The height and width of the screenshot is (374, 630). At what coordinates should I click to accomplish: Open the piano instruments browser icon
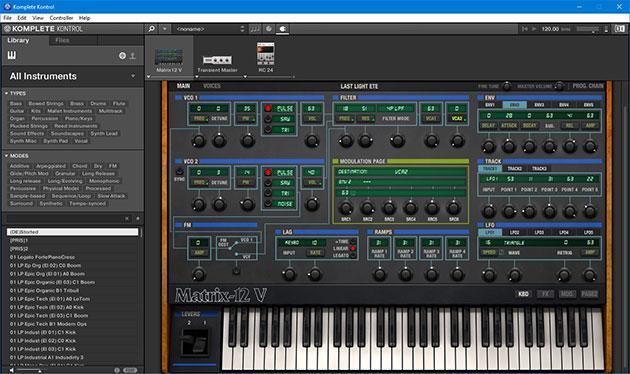click(x=12, y=55)
